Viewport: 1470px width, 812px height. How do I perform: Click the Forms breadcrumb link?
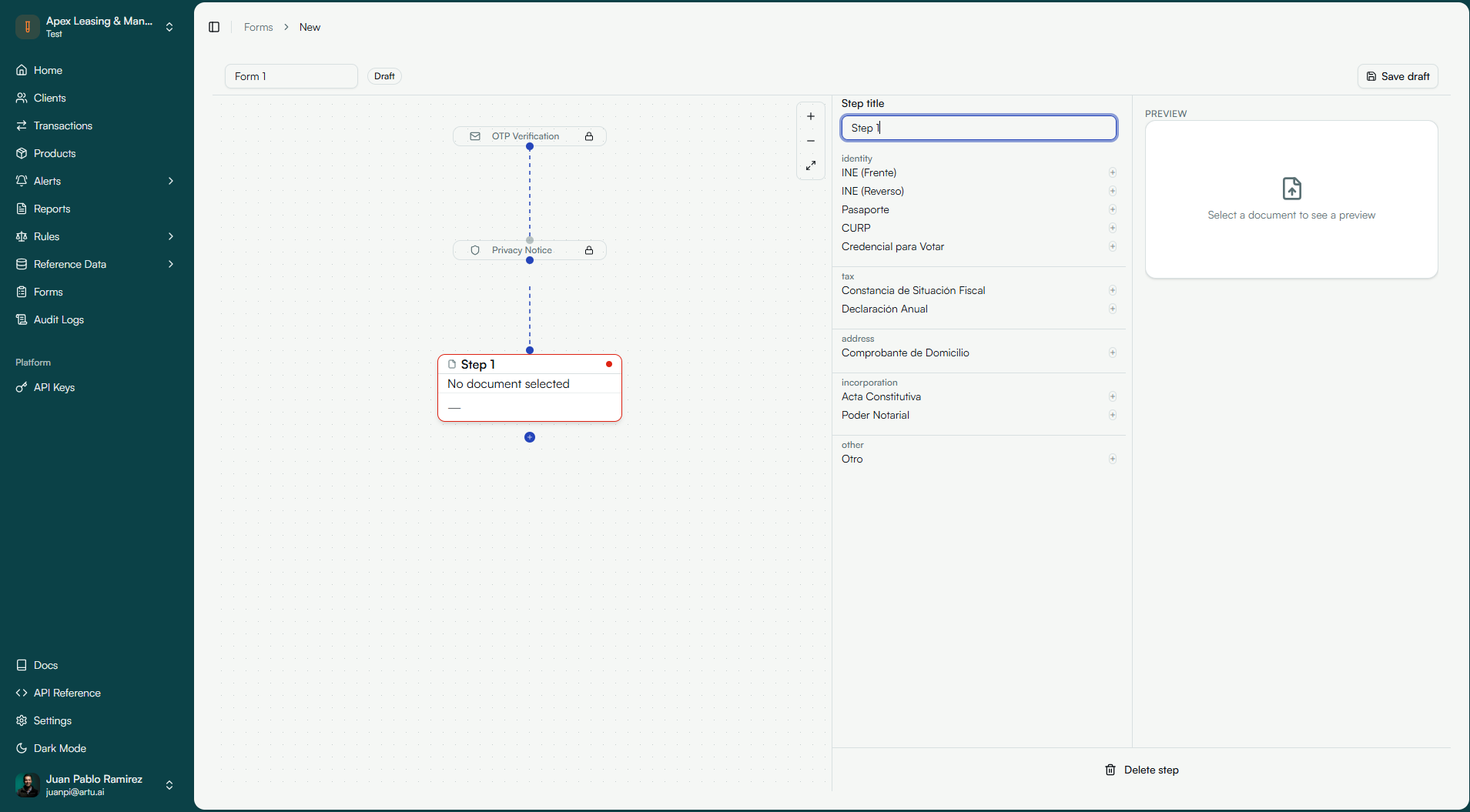259,27
